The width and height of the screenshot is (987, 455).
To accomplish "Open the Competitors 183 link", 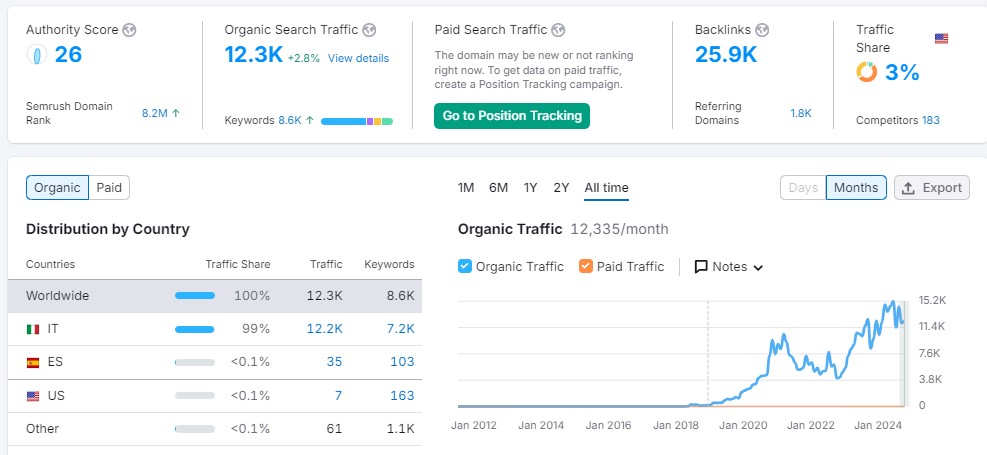I will [x=898, y=120].
